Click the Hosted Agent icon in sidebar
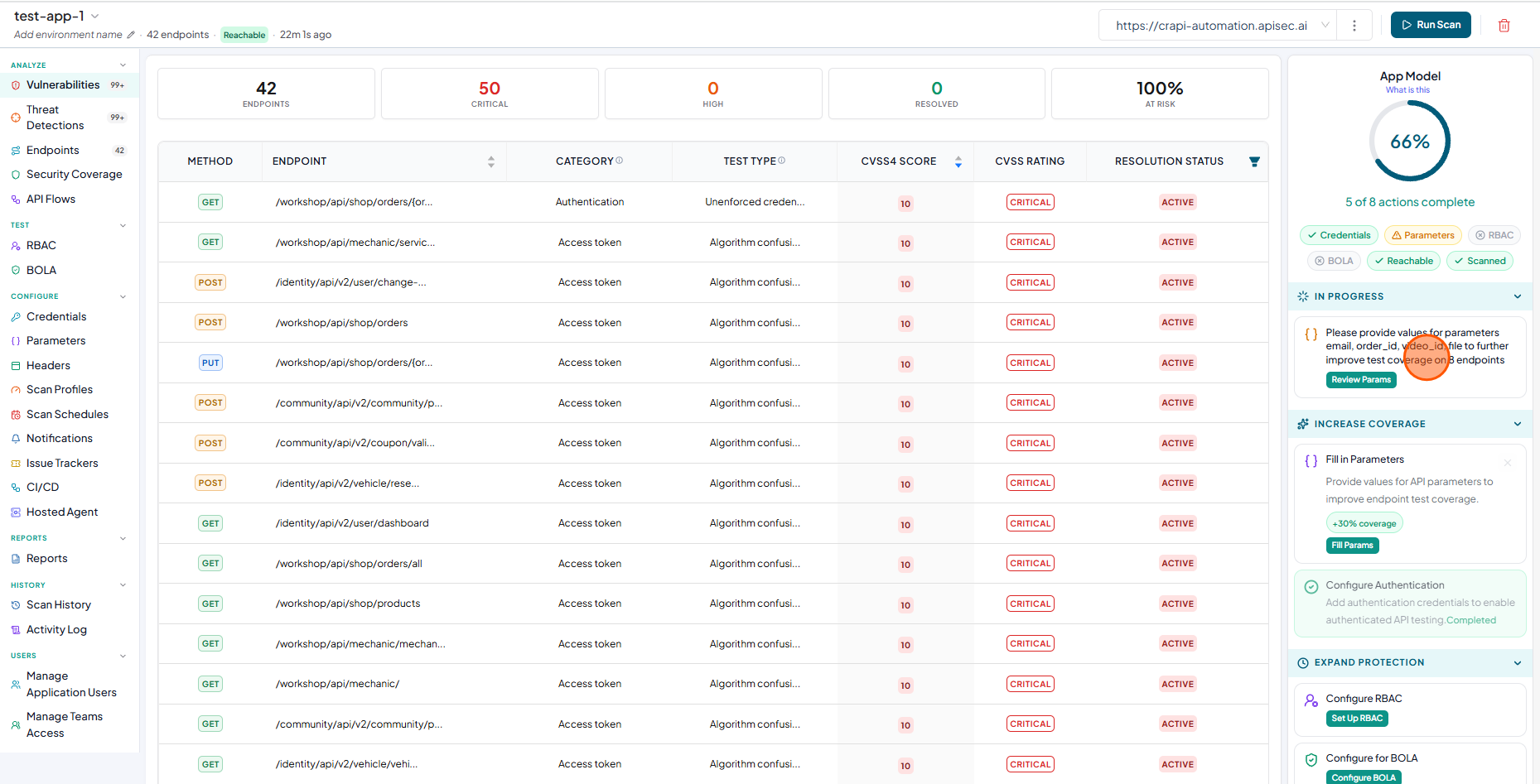The image size is (1540, 784). (16, 512)
